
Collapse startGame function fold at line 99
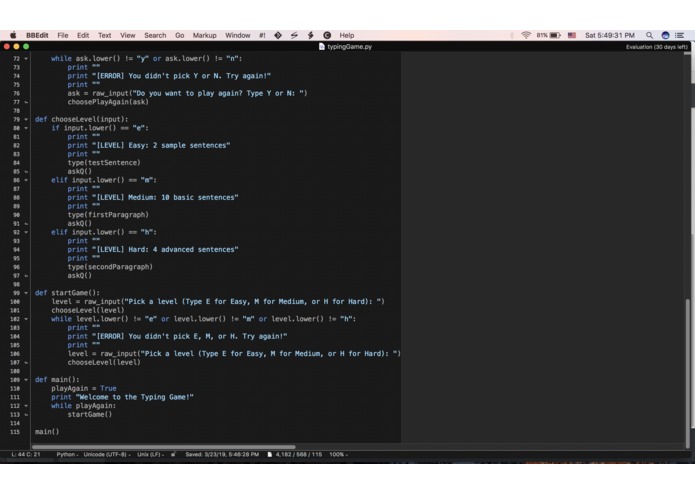pyautogui.click(x=26, y=293)
